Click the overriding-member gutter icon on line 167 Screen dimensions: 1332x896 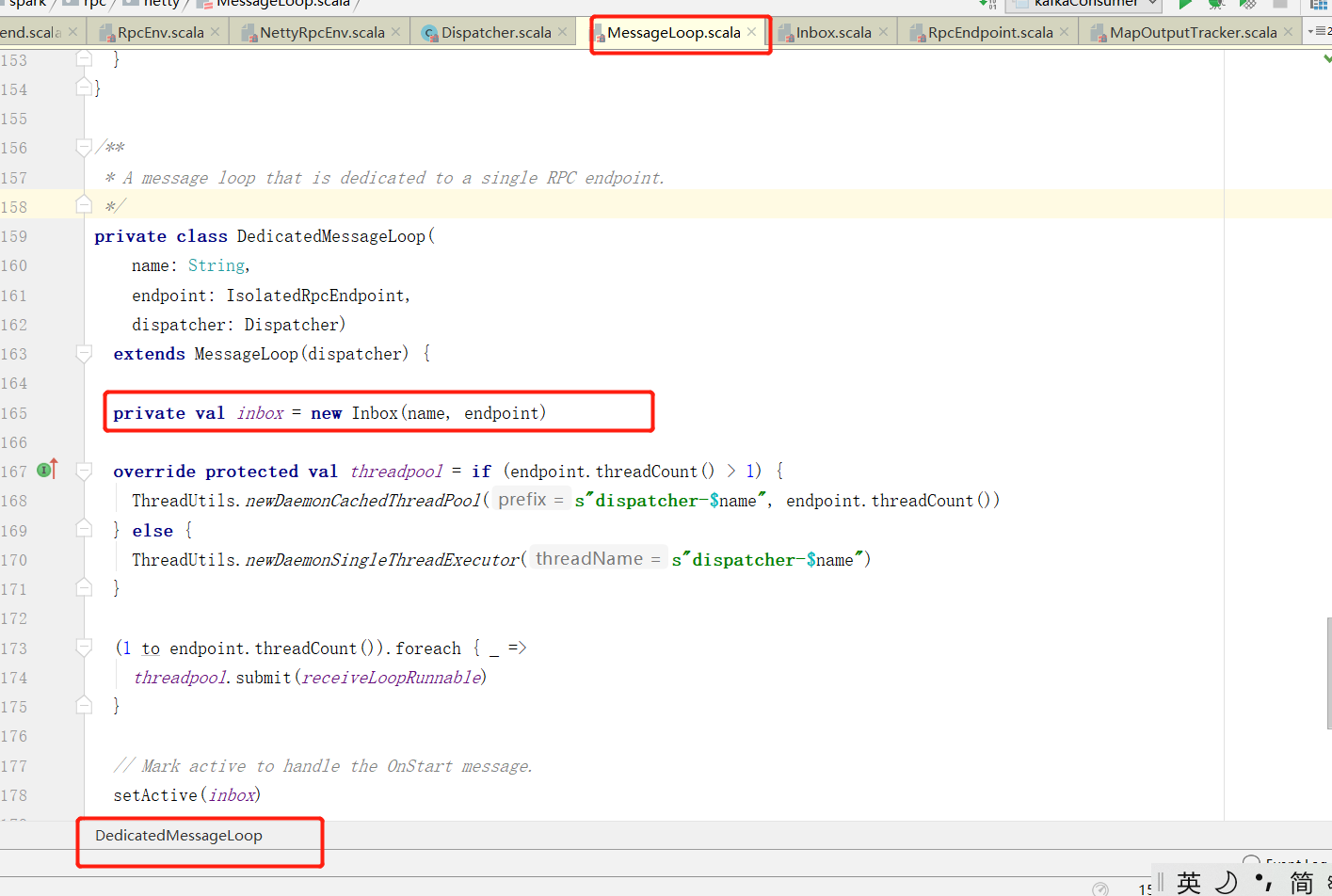(x=47, y=469)
